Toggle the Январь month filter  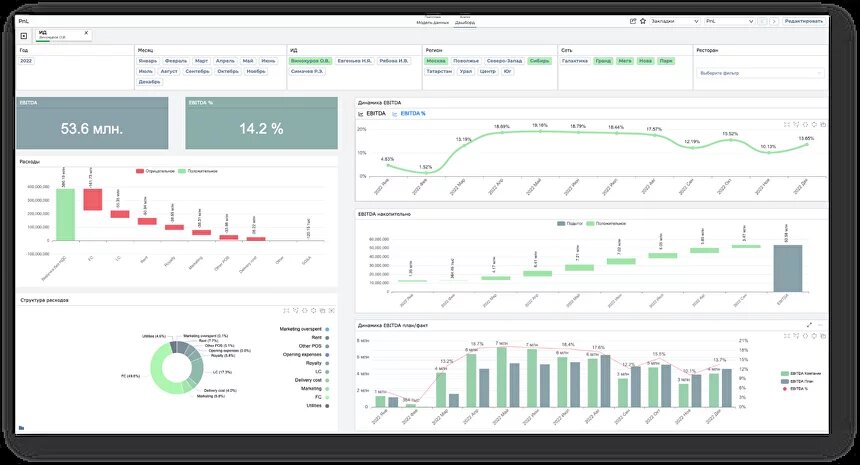pyautogui.click(x=148, y=61)
